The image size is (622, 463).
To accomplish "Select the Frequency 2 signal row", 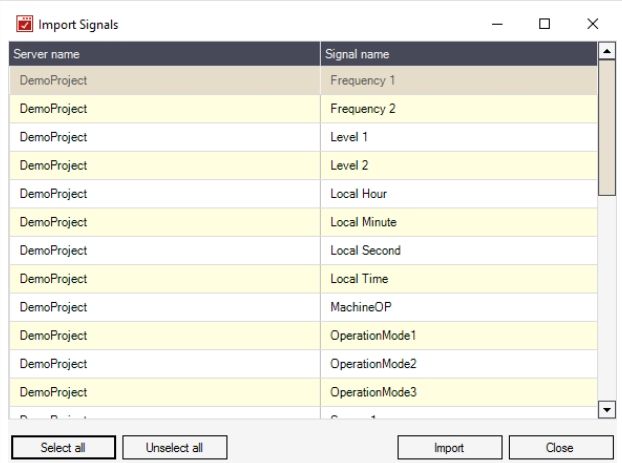I will click(x=363, y=108).
